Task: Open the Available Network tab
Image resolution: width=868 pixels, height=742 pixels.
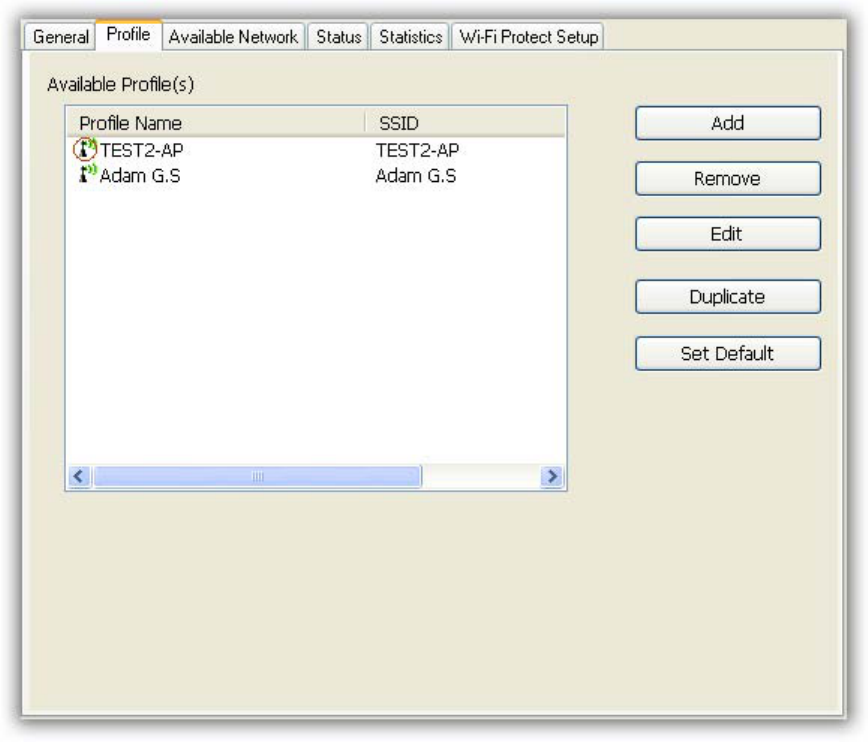Action: pyautogui.click(x=233, y=37)
